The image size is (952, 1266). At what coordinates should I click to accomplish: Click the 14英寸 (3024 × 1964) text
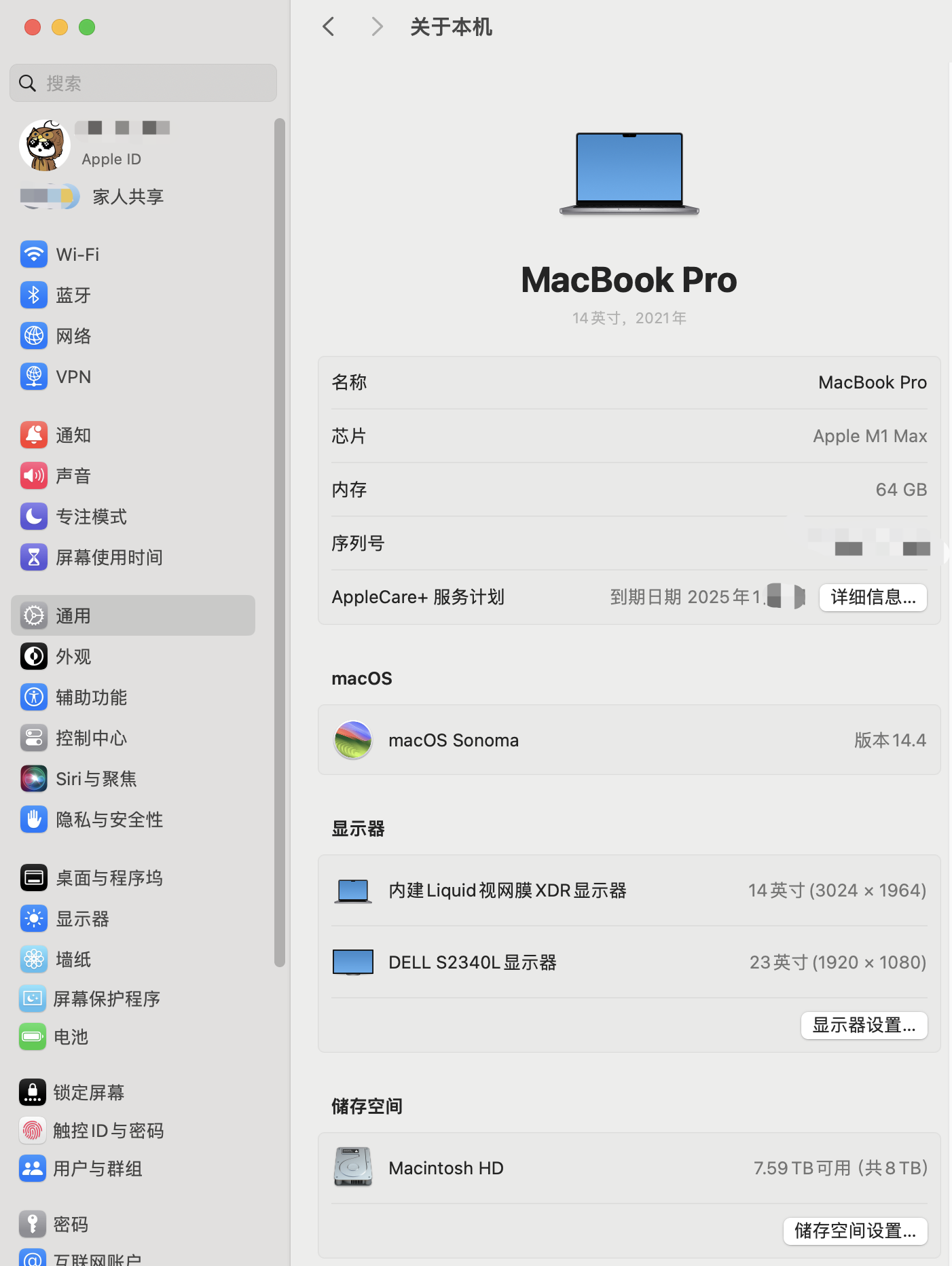pos(837,890)
